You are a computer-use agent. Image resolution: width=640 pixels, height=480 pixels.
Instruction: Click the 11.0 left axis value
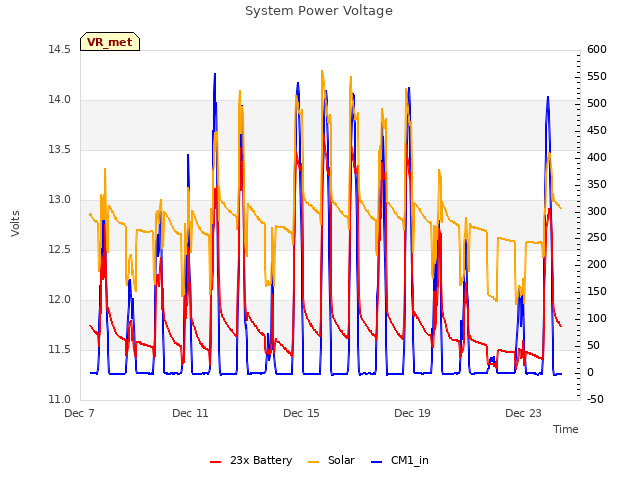coord(59,400)
